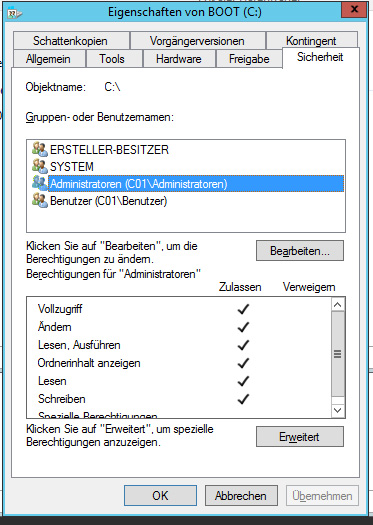Click the permissions scrollbar thumb
Image resolution: width=373 pixels, height=525 pixels.
click(338, 354)
